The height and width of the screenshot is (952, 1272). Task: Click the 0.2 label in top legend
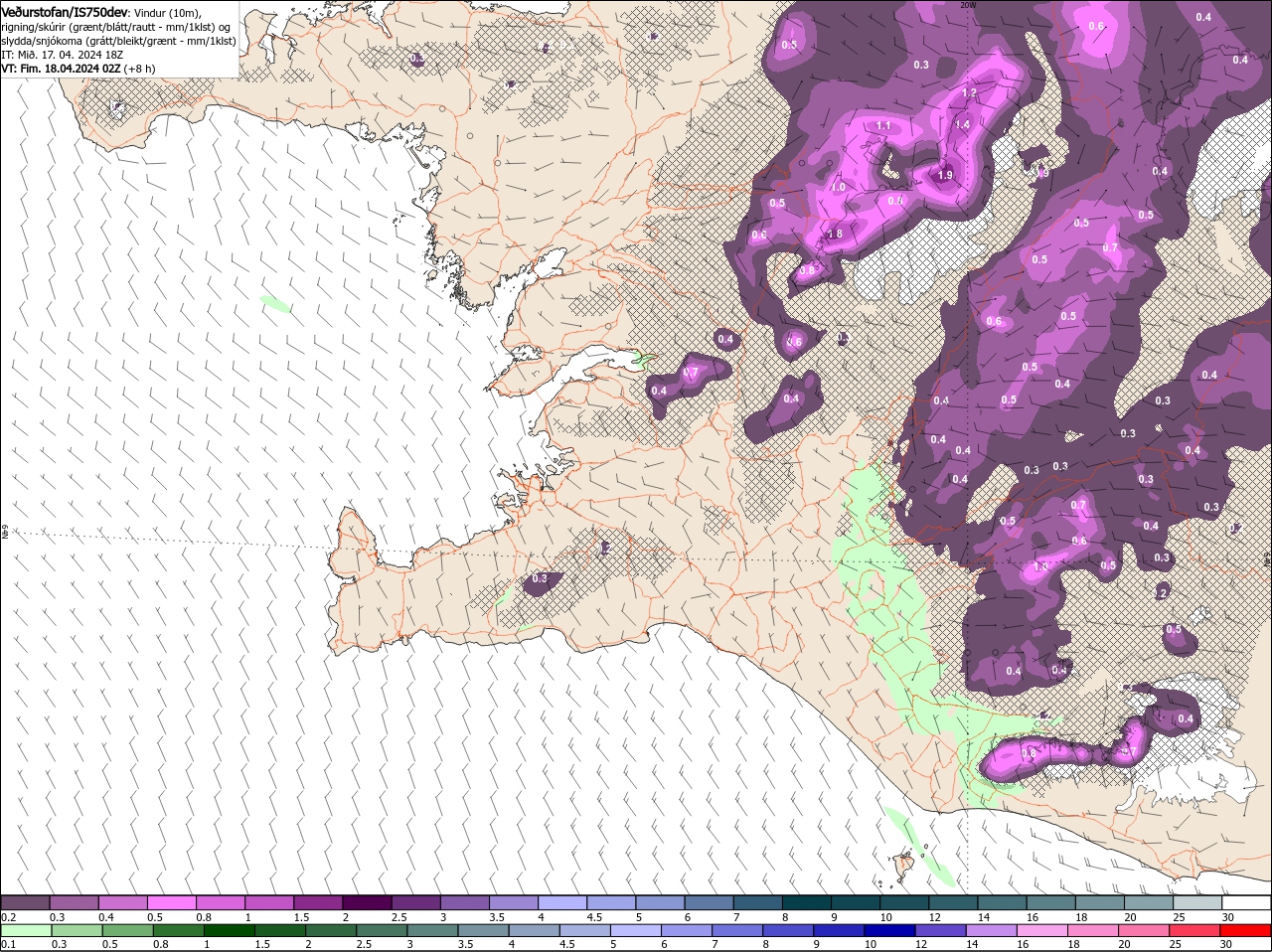8,916
